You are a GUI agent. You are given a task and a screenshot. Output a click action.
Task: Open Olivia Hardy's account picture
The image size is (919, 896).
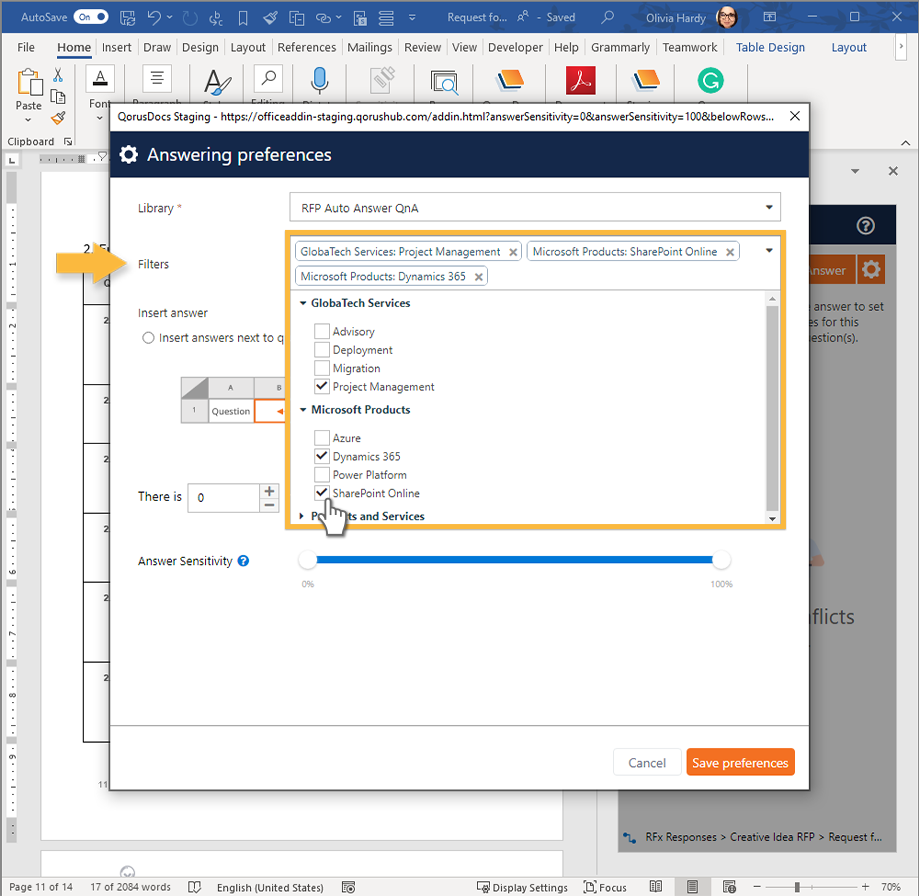[x=727, y=17]
